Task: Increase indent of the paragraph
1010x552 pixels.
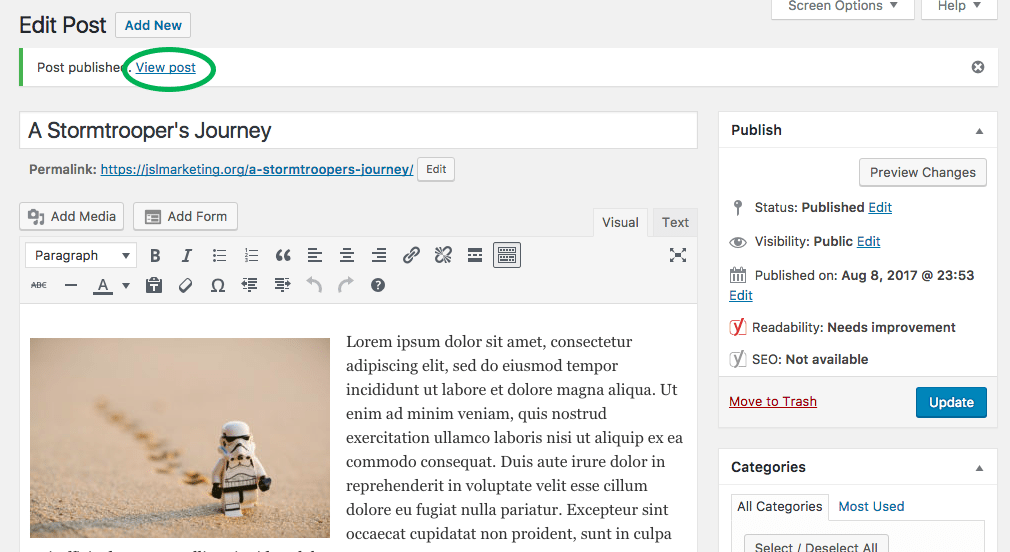Action: tap(281, 285)
